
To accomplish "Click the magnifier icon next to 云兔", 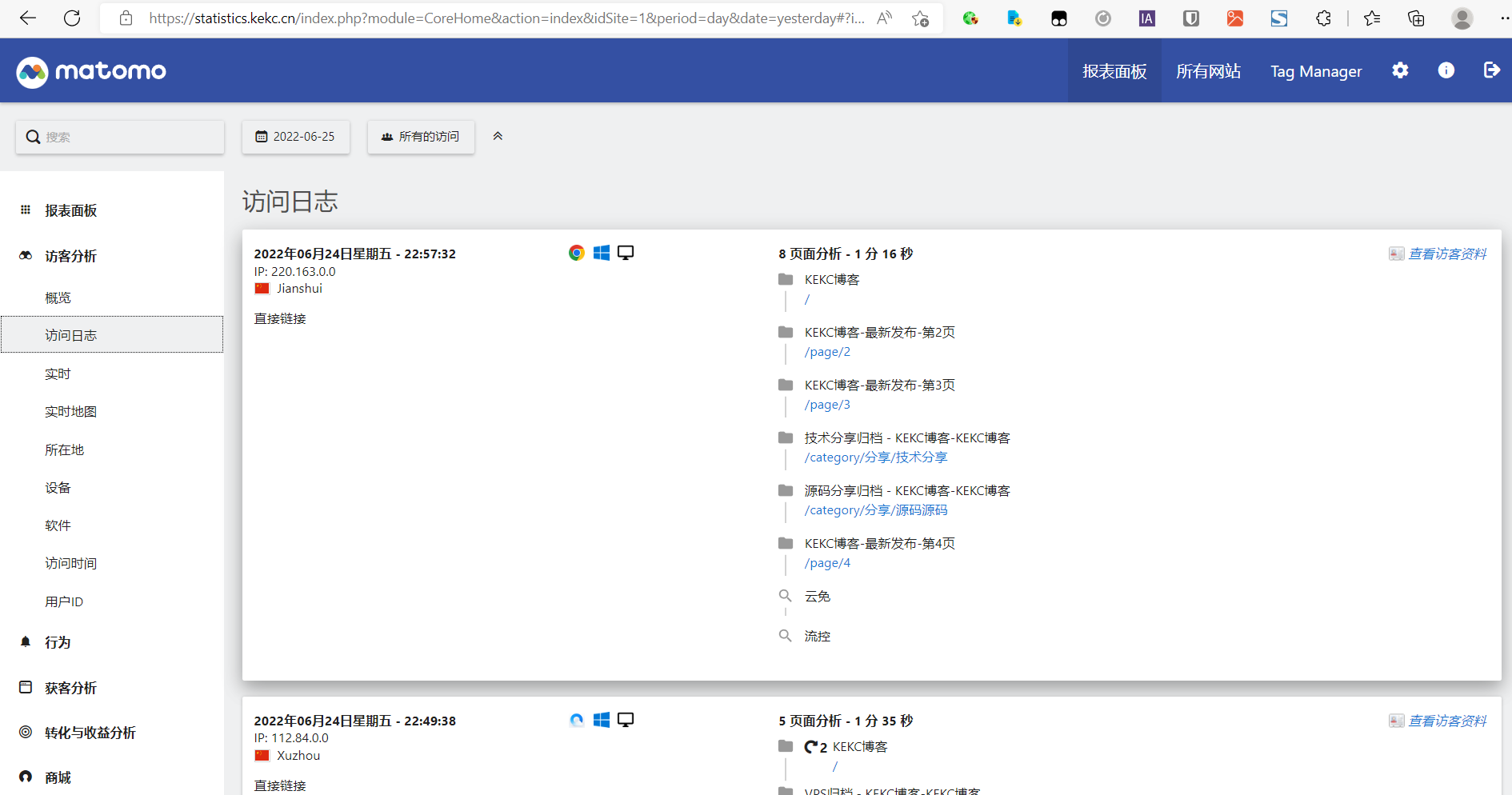I will [785, 595].
